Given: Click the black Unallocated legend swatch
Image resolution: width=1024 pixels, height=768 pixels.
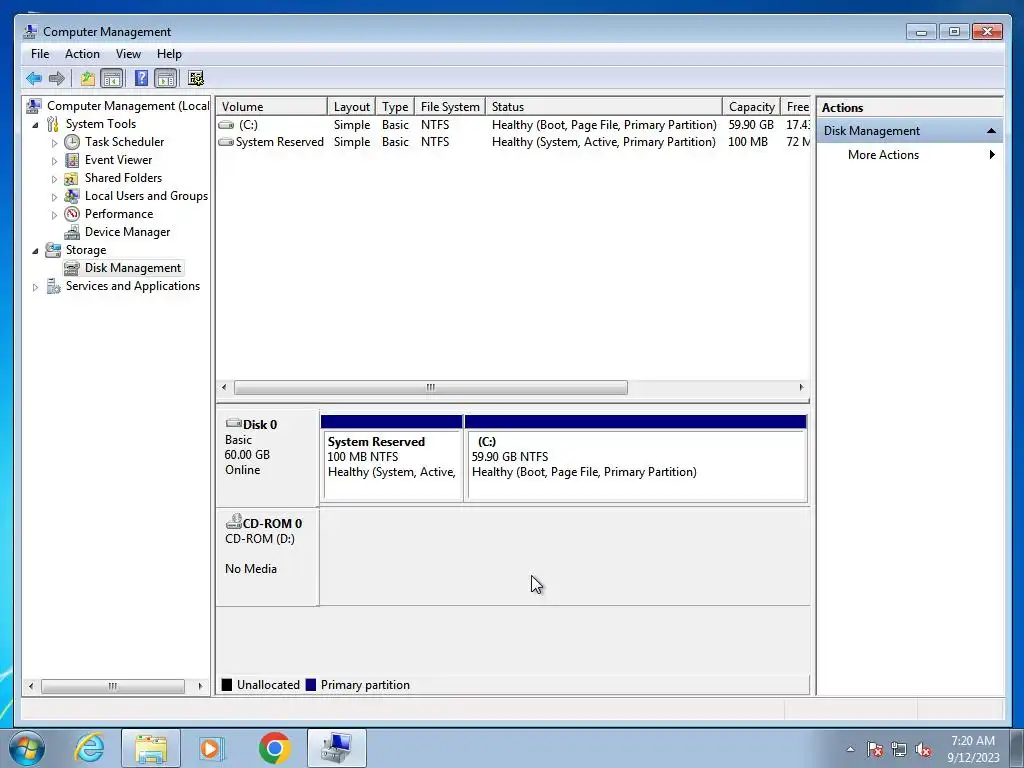Looking at the screenshot, I should pyautogui.click(x=227, y=684).
